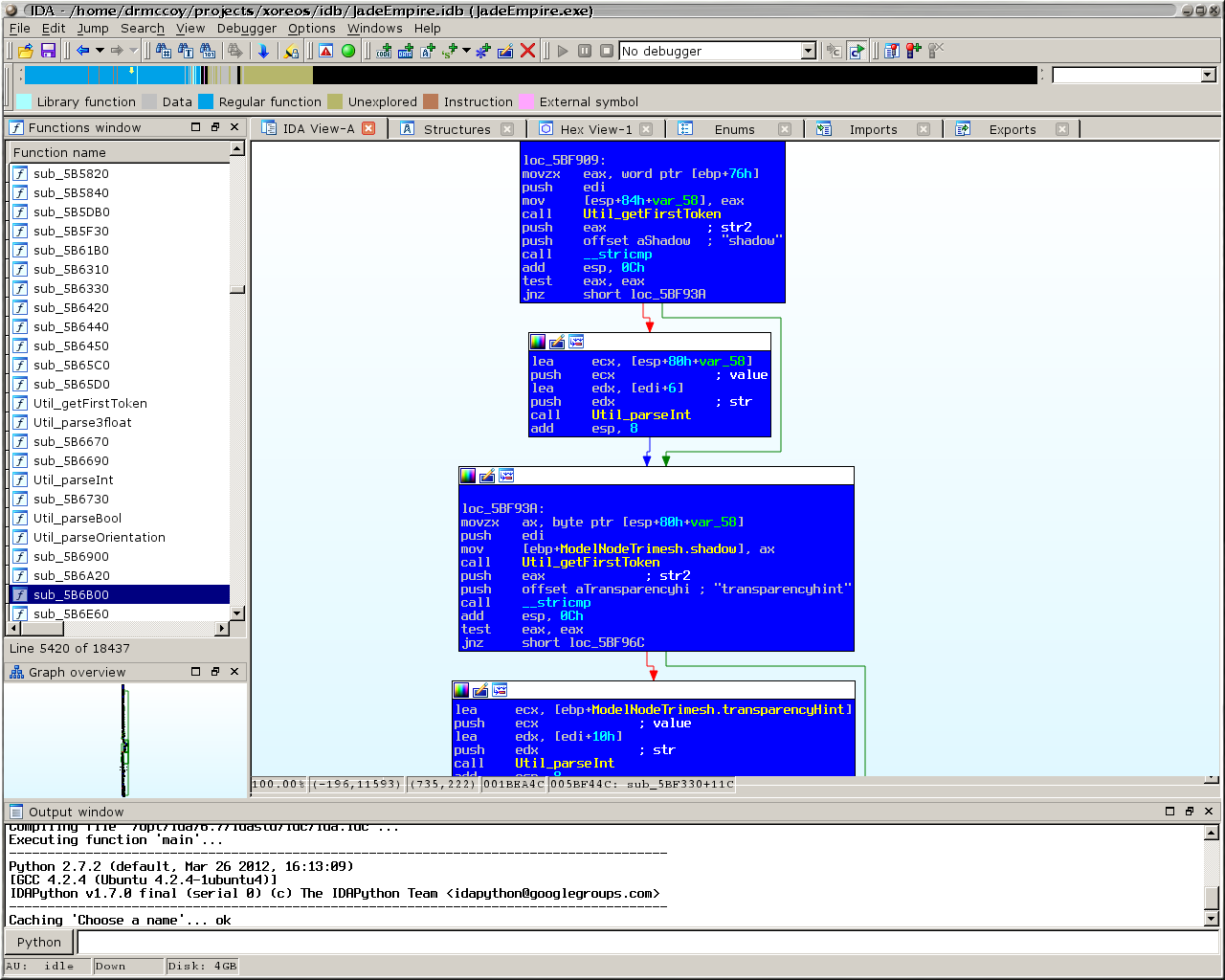Select Util_getFirstToken in functions list
This screenshot has height=980, width=1225.
120,403
